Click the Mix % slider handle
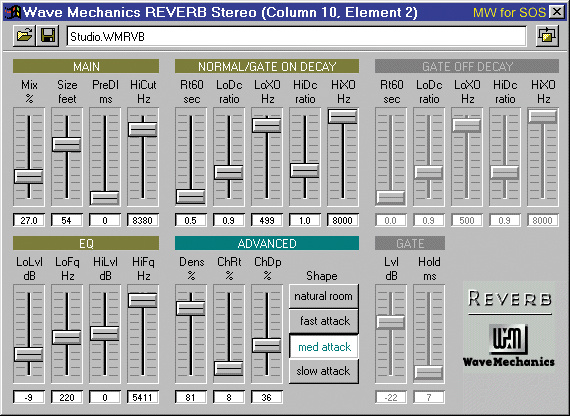Screen dimensions: 570x416 [29, 176]
